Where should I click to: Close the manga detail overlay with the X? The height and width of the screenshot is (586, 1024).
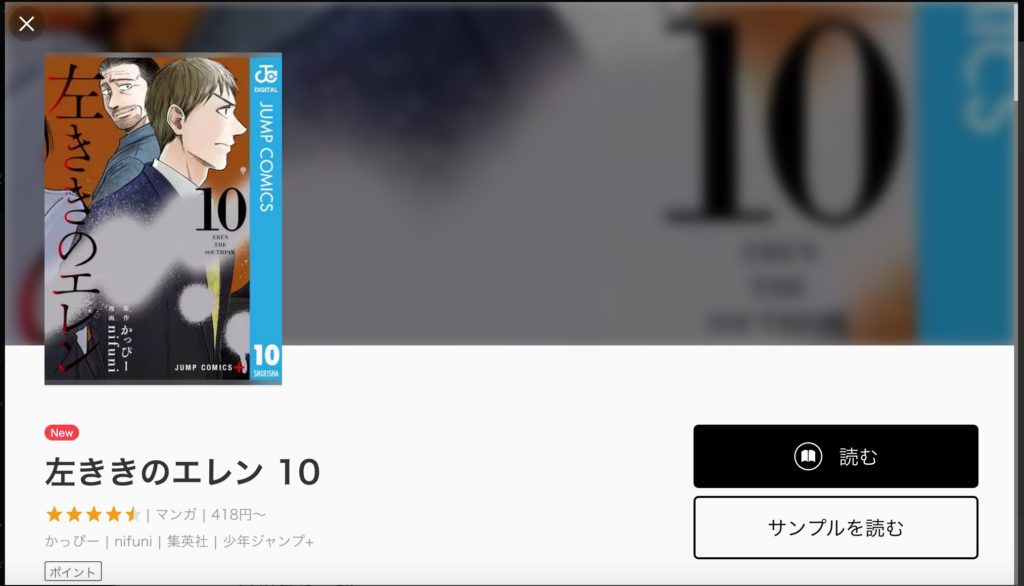click(26, 24)
